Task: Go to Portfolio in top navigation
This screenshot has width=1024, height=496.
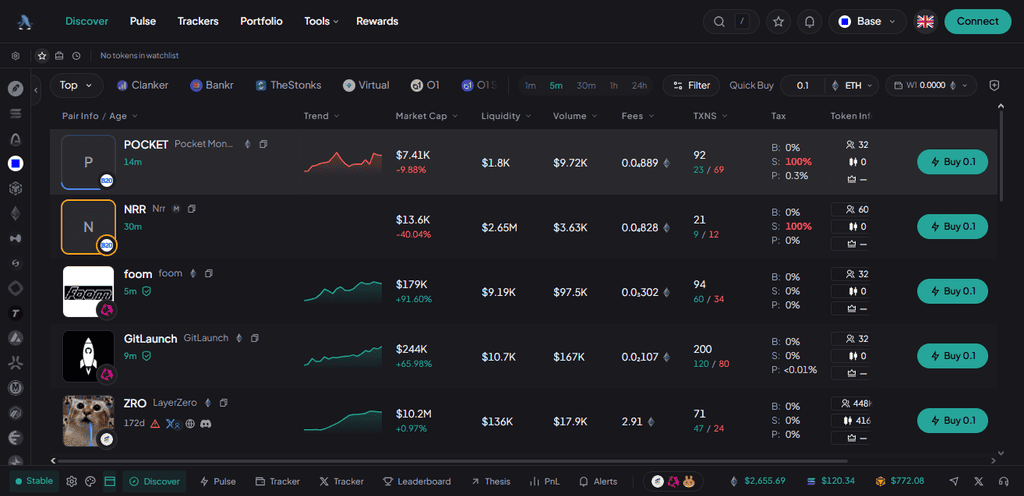Action: pos(261,22)
